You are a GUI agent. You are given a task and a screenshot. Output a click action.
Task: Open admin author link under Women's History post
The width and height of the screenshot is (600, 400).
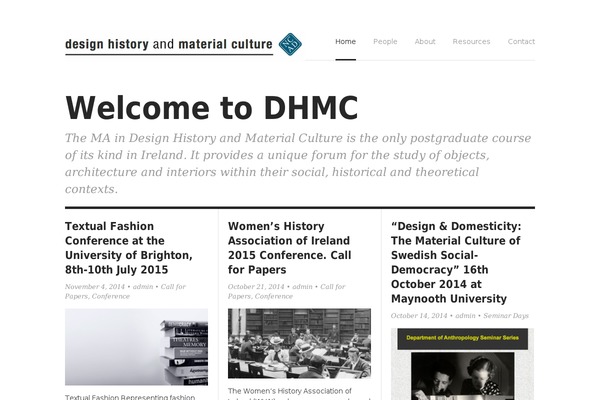[x=302, y=286]
